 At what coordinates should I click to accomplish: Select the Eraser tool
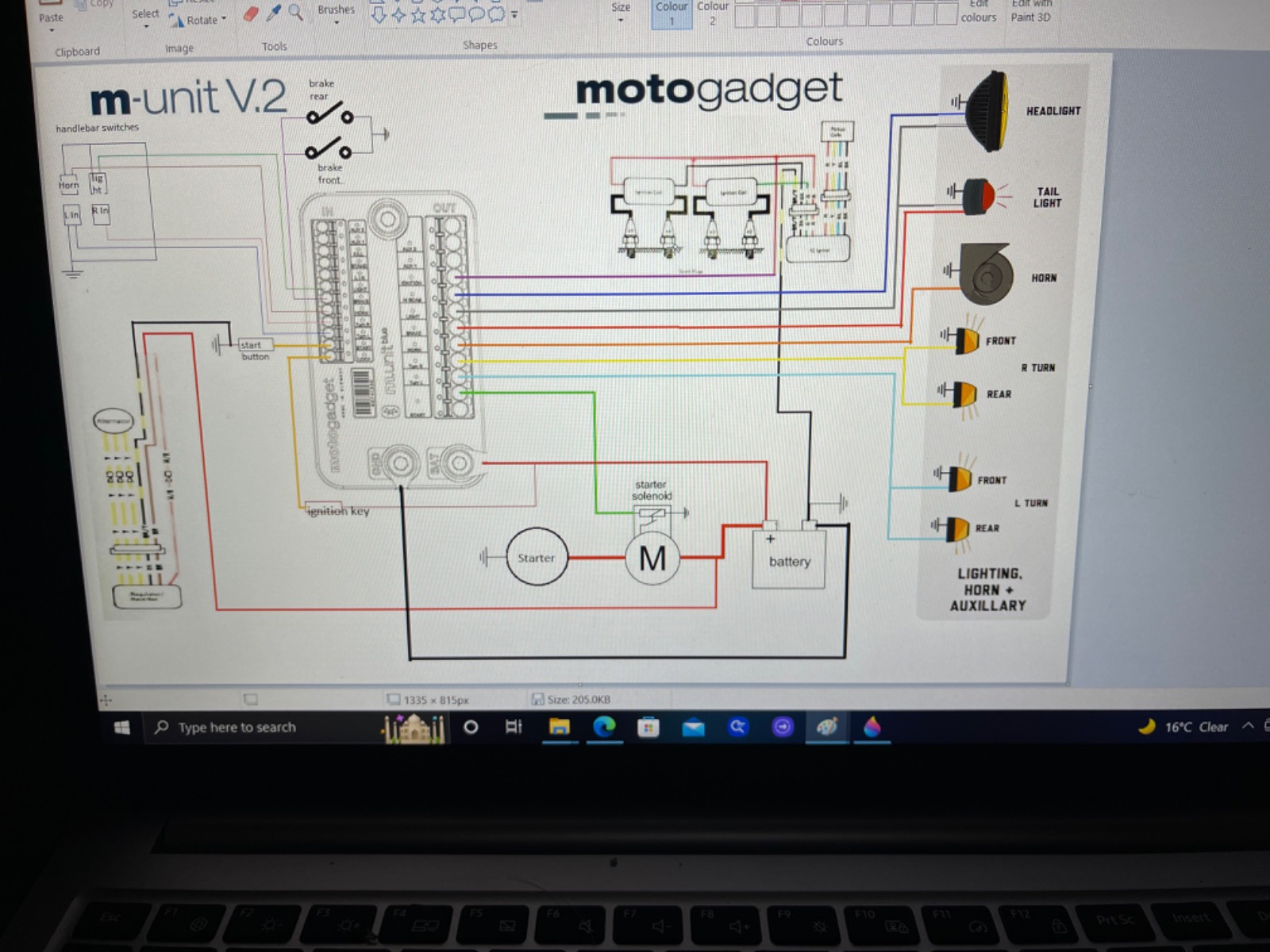point(251,14)
